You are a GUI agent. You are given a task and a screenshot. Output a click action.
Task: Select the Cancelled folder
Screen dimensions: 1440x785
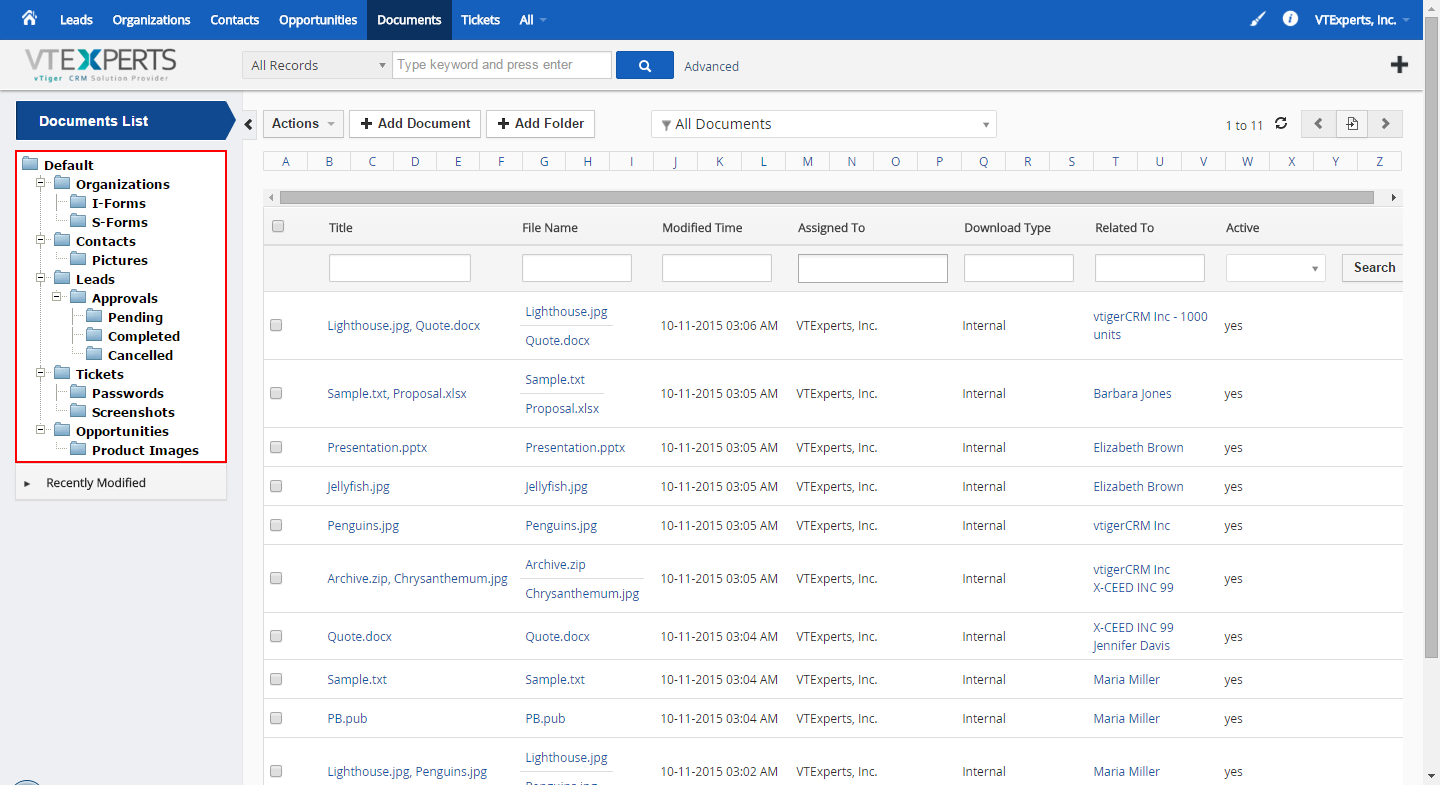[140, 355]
